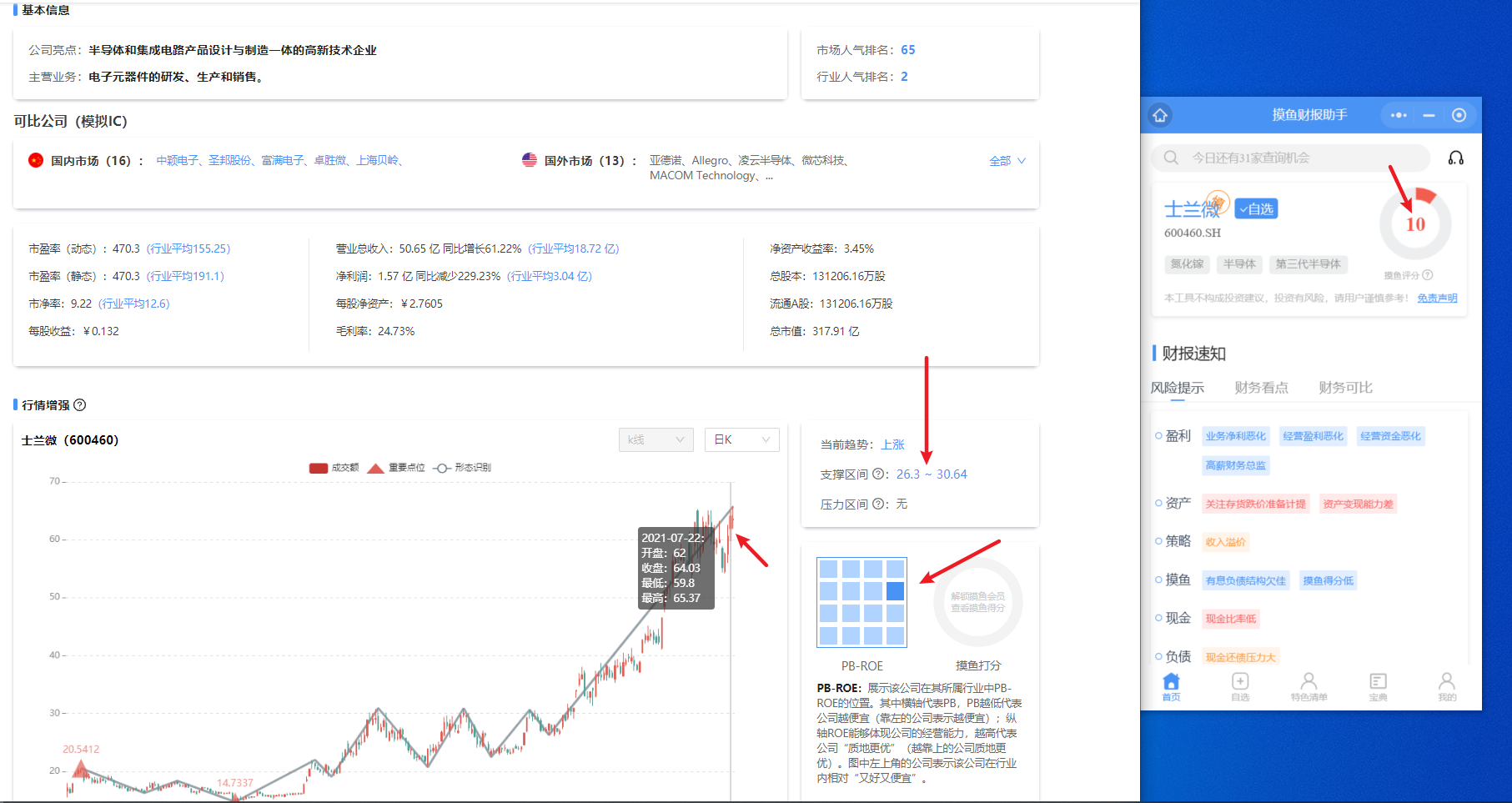The width and height of the screenshot is (1512, 803).
Task: Toggle 成交额 series in chart legend
Action: (x=334, y=468)
